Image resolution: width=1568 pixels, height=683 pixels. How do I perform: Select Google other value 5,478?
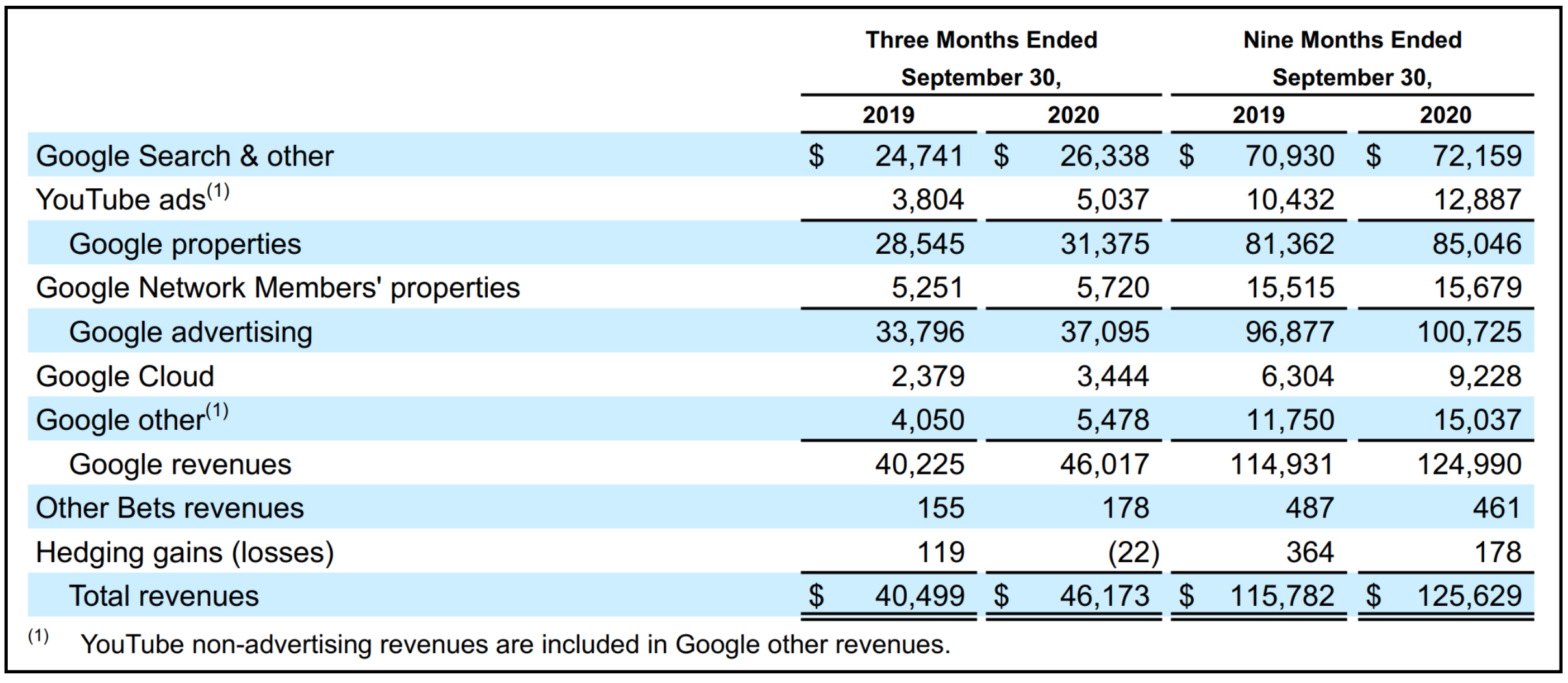pyautogui.click(x=1113, y=420)
